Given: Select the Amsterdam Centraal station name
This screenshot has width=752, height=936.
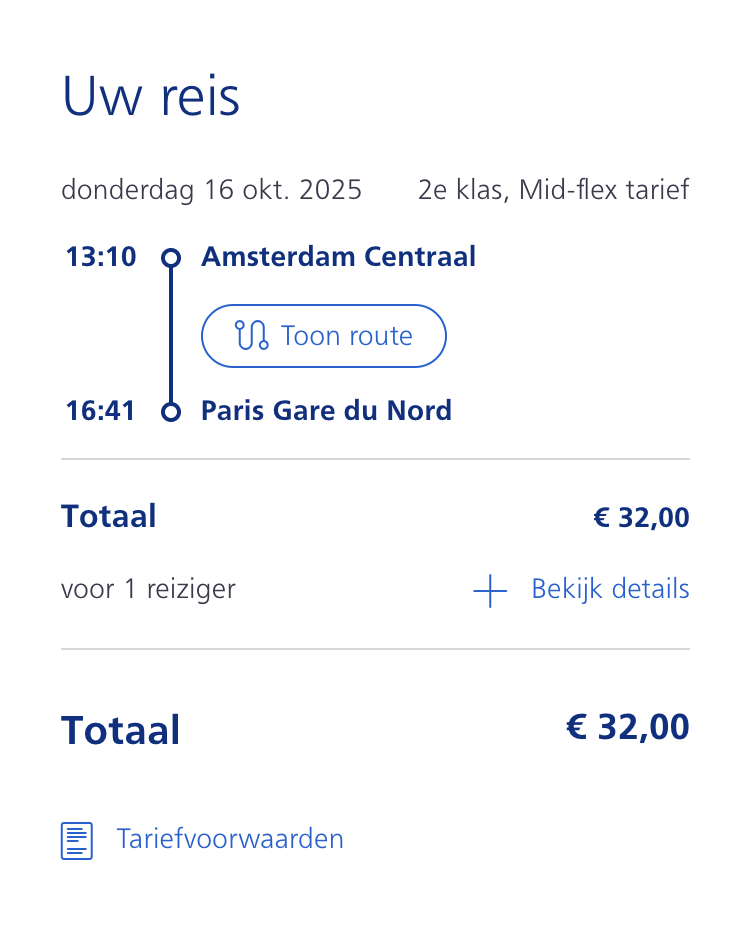Looking at the screenshot, I should click(338, 257).
